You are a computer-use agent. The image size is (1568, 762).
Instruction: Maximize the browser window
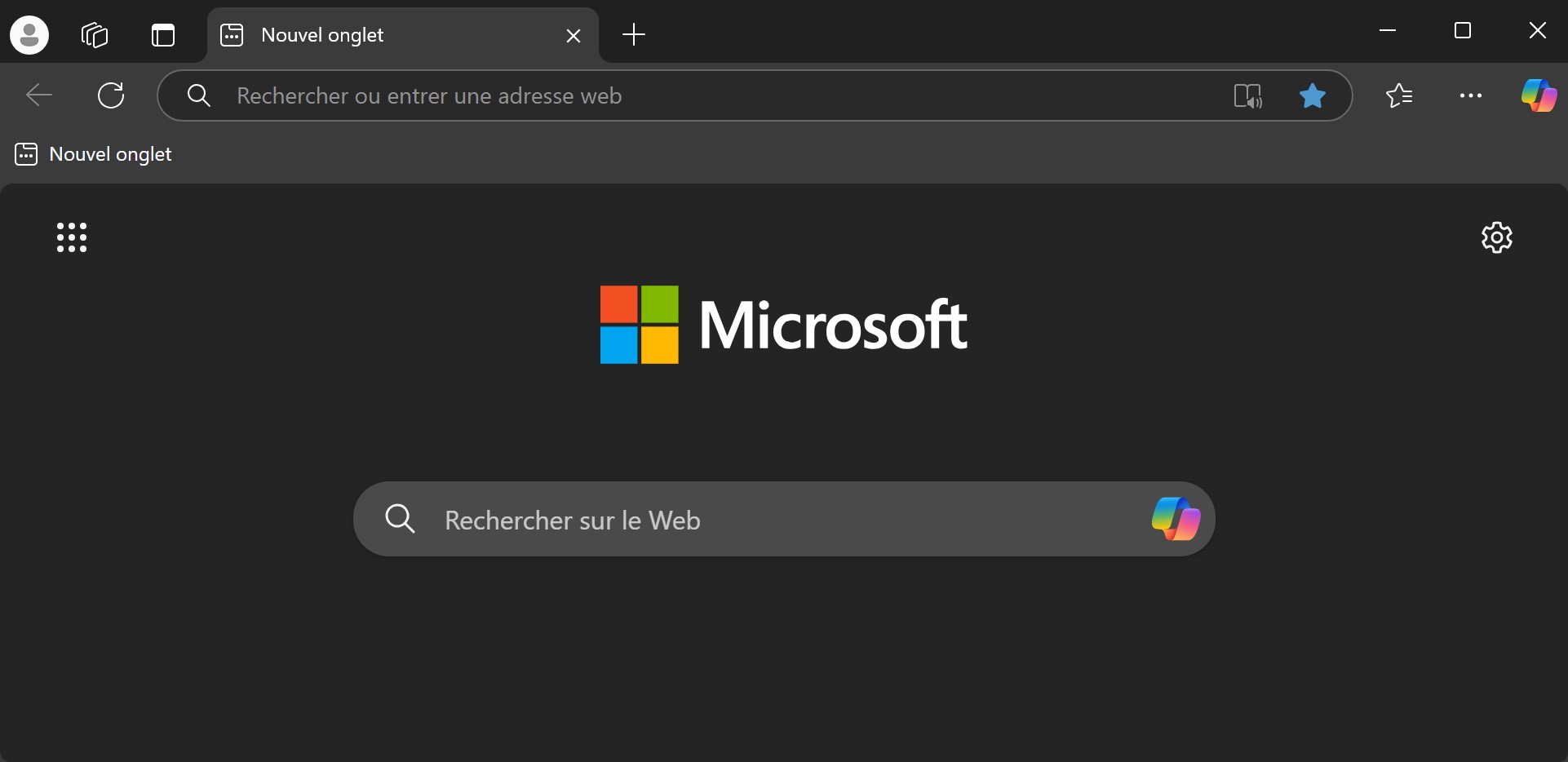(x=1463, y=31)
